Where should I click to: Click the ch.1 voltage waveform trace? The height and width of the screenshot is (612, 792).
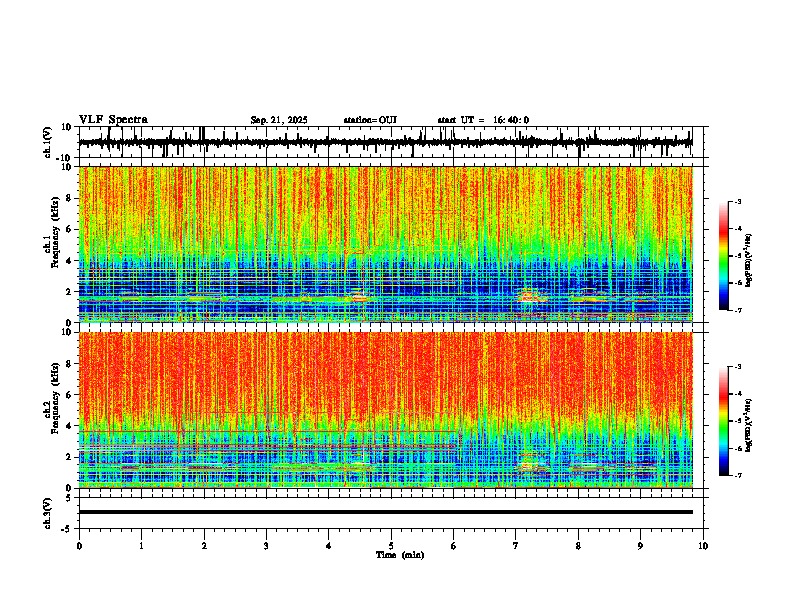pyautogui.click(x=385, y=142)
